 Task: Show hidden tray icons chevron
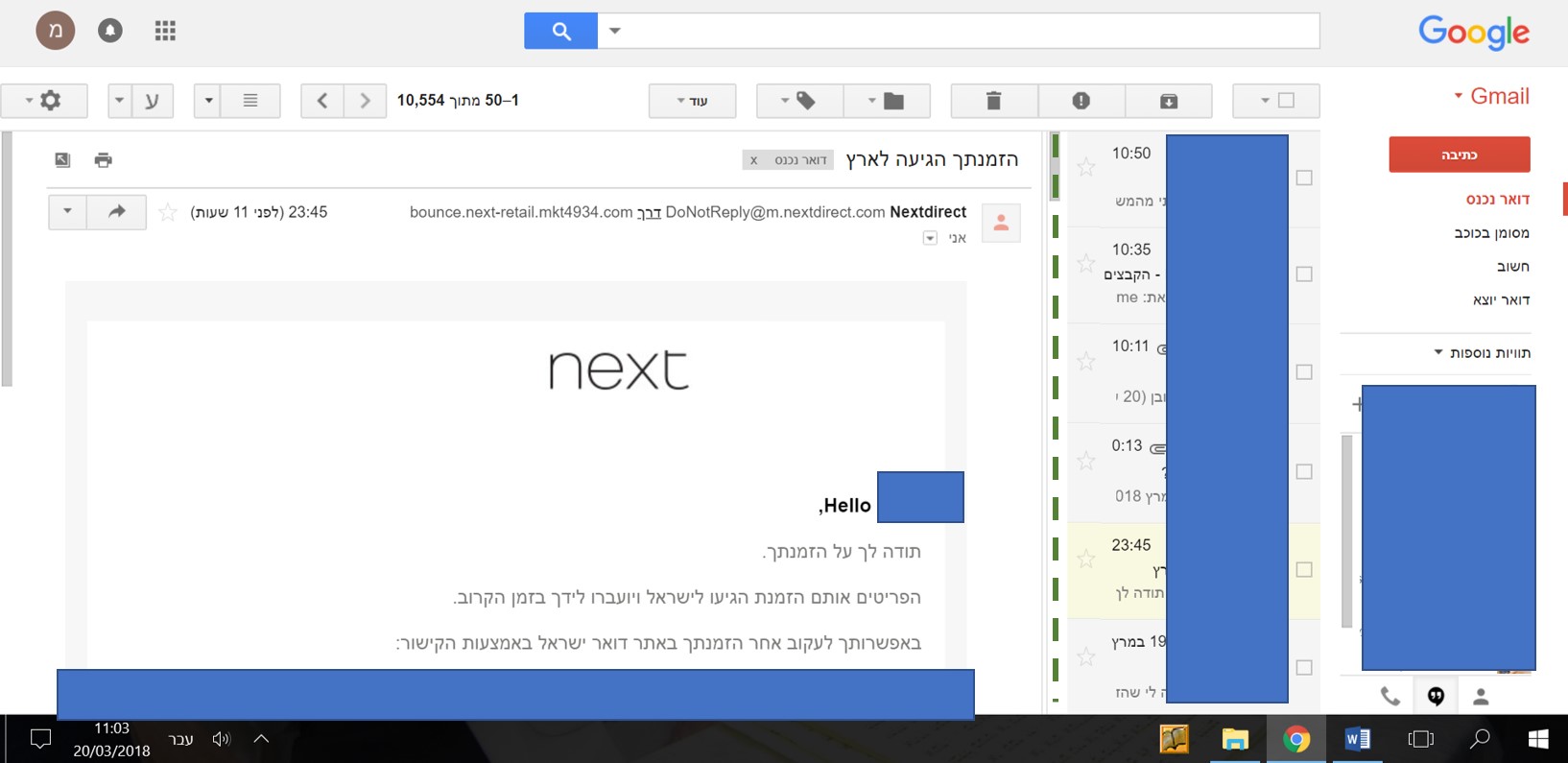click(261, 739)
